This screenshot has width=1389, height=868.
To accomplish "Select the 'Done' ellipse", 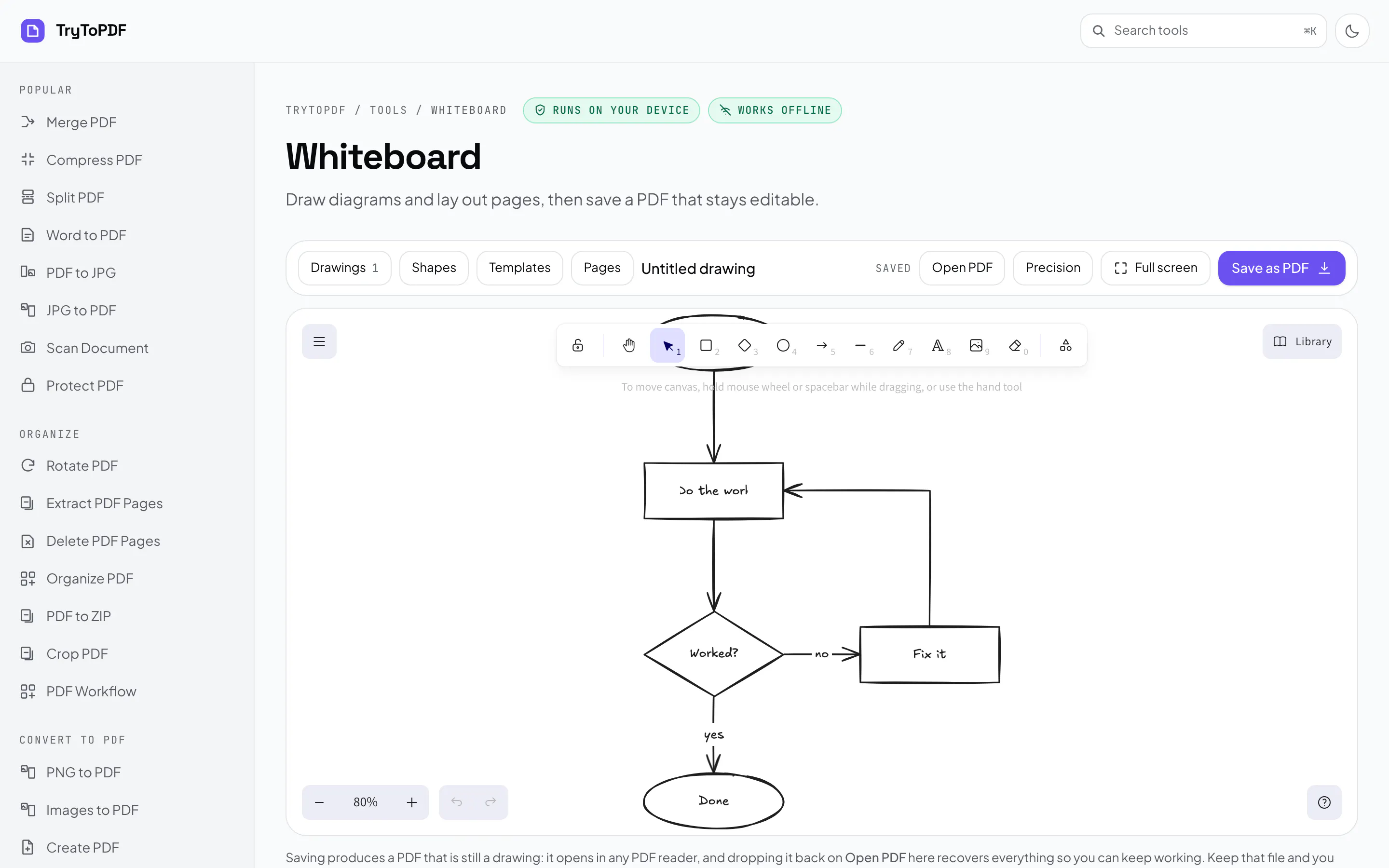I will [713, 801].
